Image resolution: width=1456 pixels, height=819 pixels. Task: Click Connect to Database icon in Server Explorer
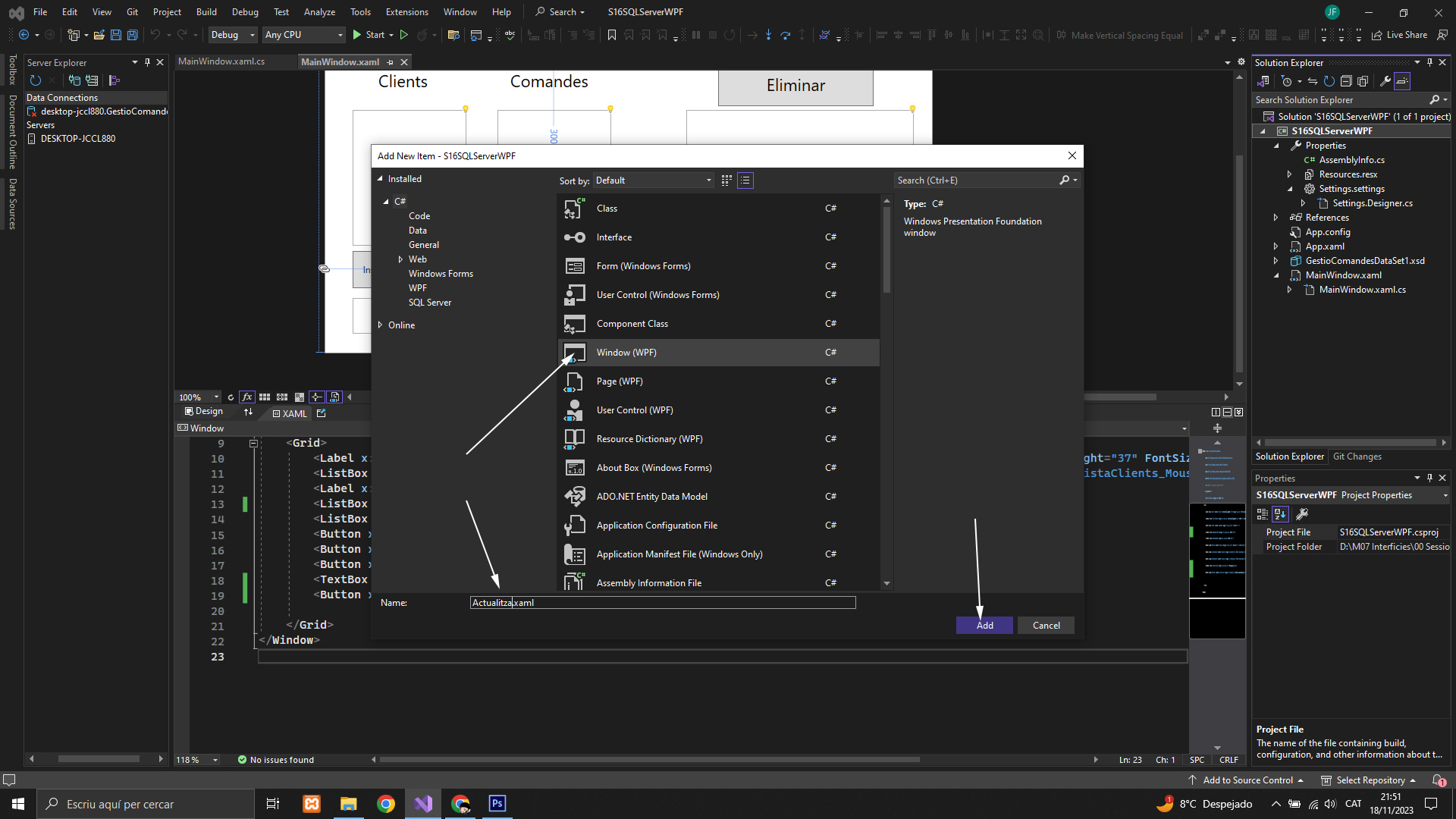point(74,80)
